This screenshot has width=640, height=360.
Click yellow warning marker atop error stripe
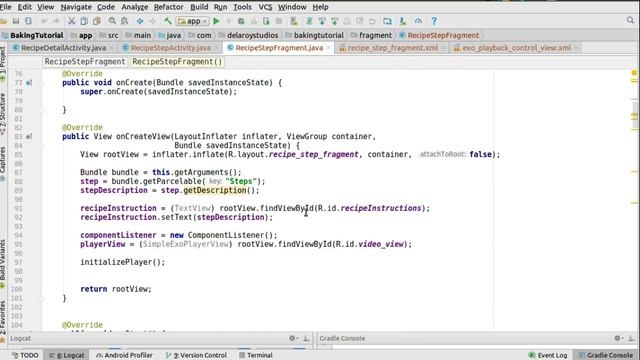pos(634,73)
